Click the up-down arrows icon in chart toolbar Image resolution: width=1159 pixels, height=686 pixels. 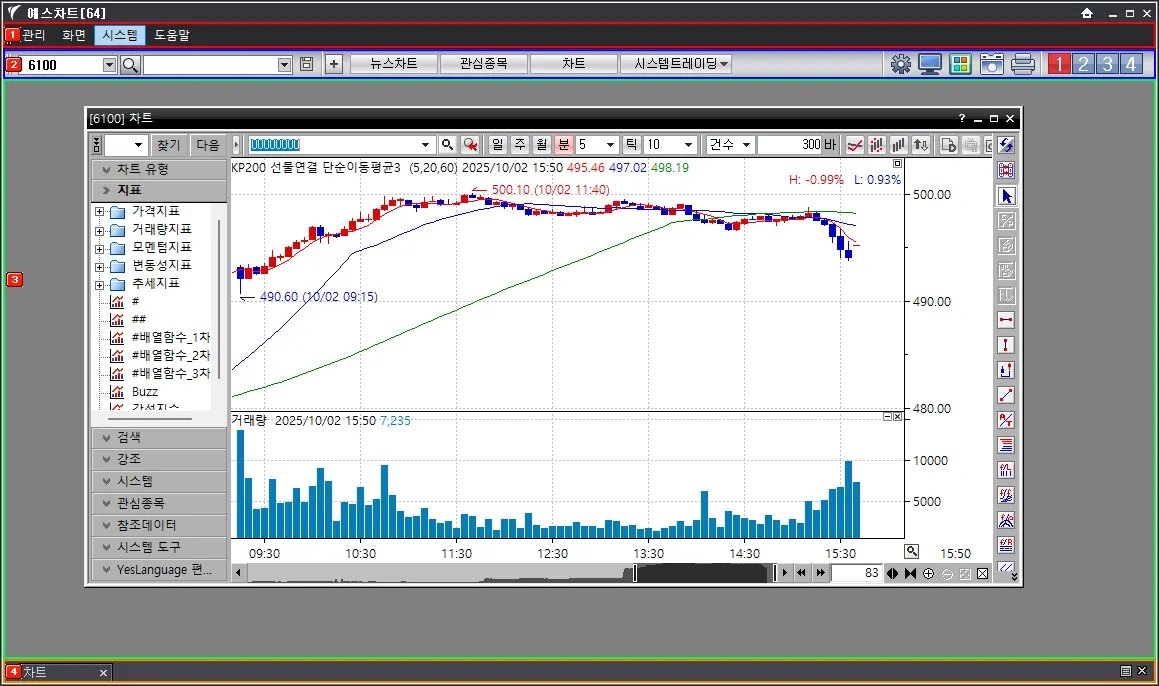pyautogui.click(x=921, y=145)
